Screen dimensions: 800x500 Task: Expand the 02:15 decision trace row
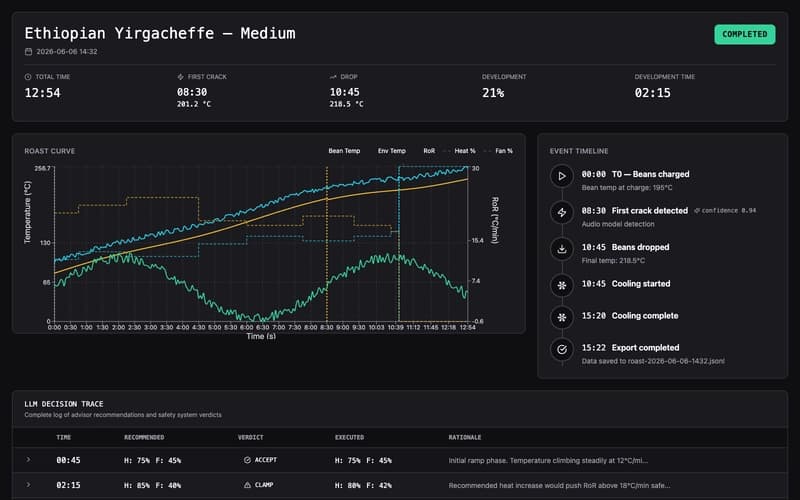(28, 485)
